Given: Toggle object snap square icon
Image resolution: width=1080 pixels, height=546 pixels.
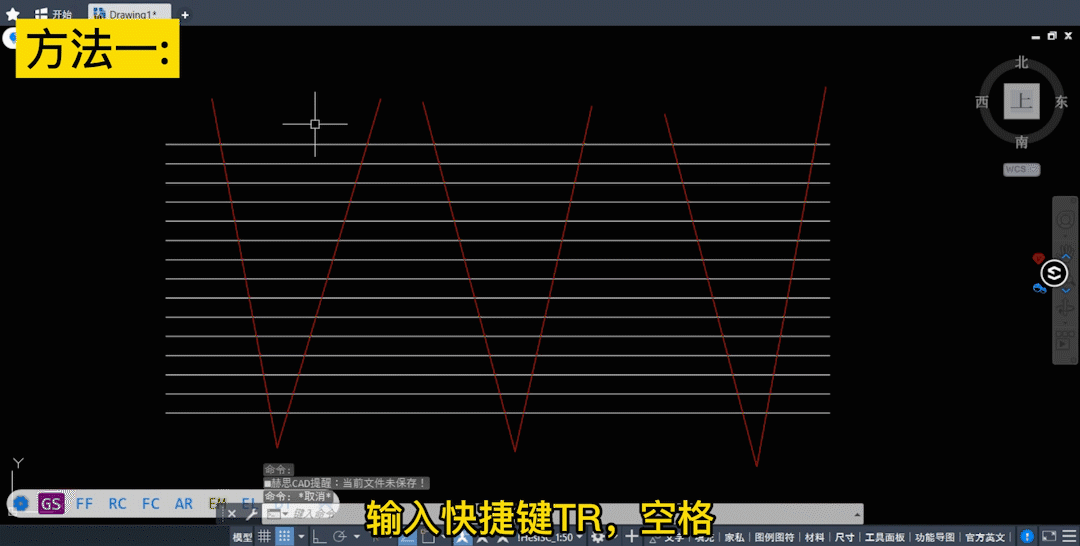Looking at the screenshot, I should tap(428, 537).
